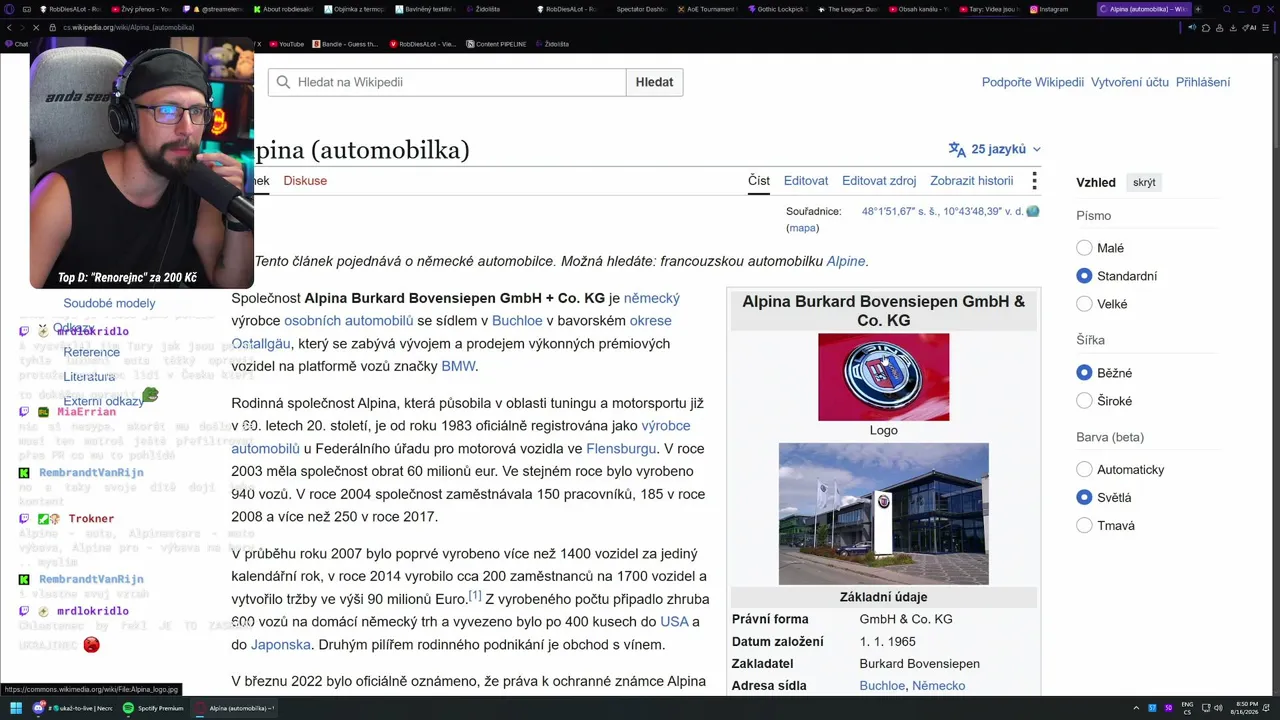Open the taskbar volume icon
The image size is (1280, 720).
coord(1218,708)
